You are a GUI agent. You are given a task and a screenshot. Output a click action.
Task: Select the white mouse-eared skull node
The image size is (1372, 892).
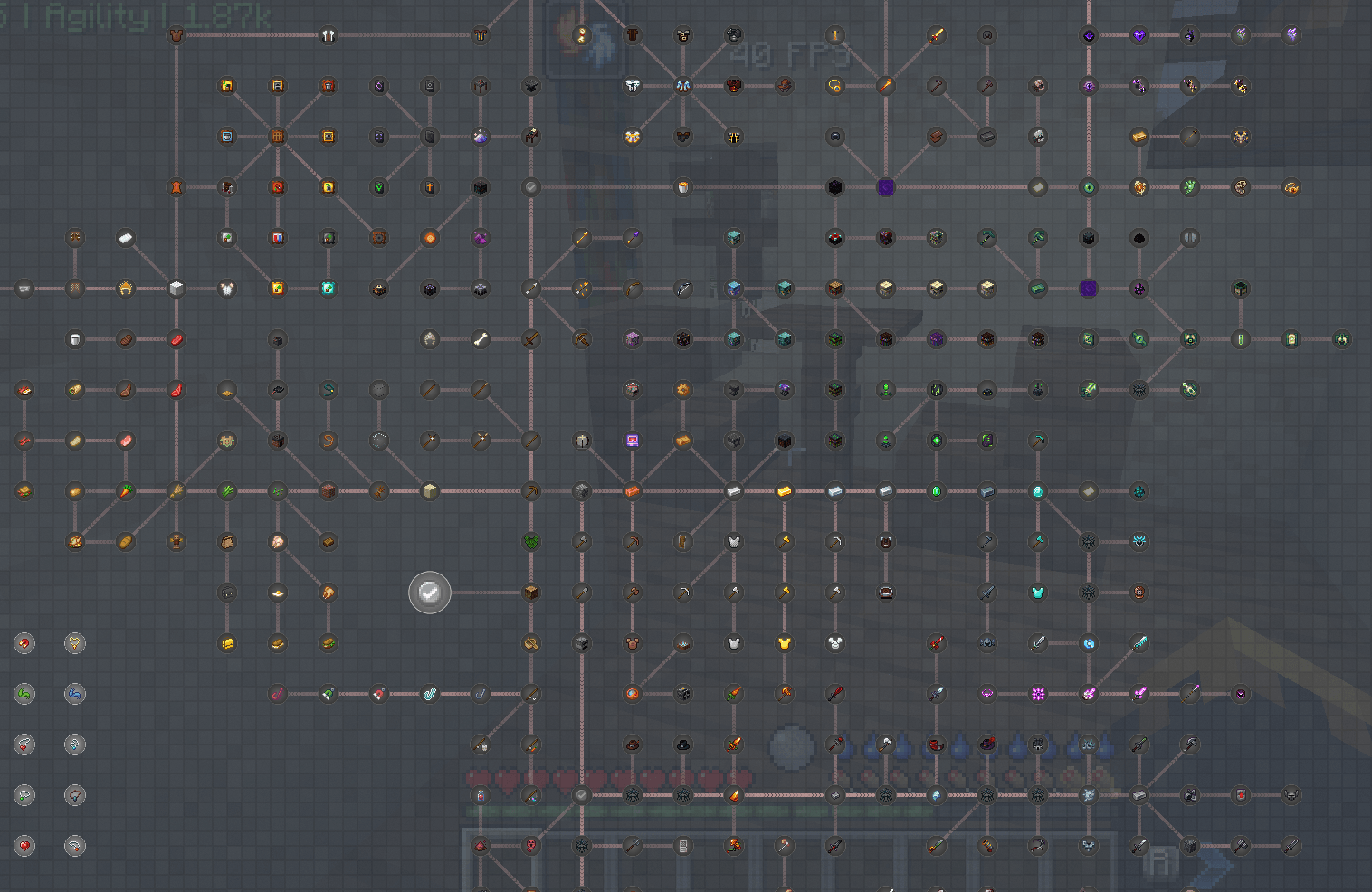coord(835,643)
